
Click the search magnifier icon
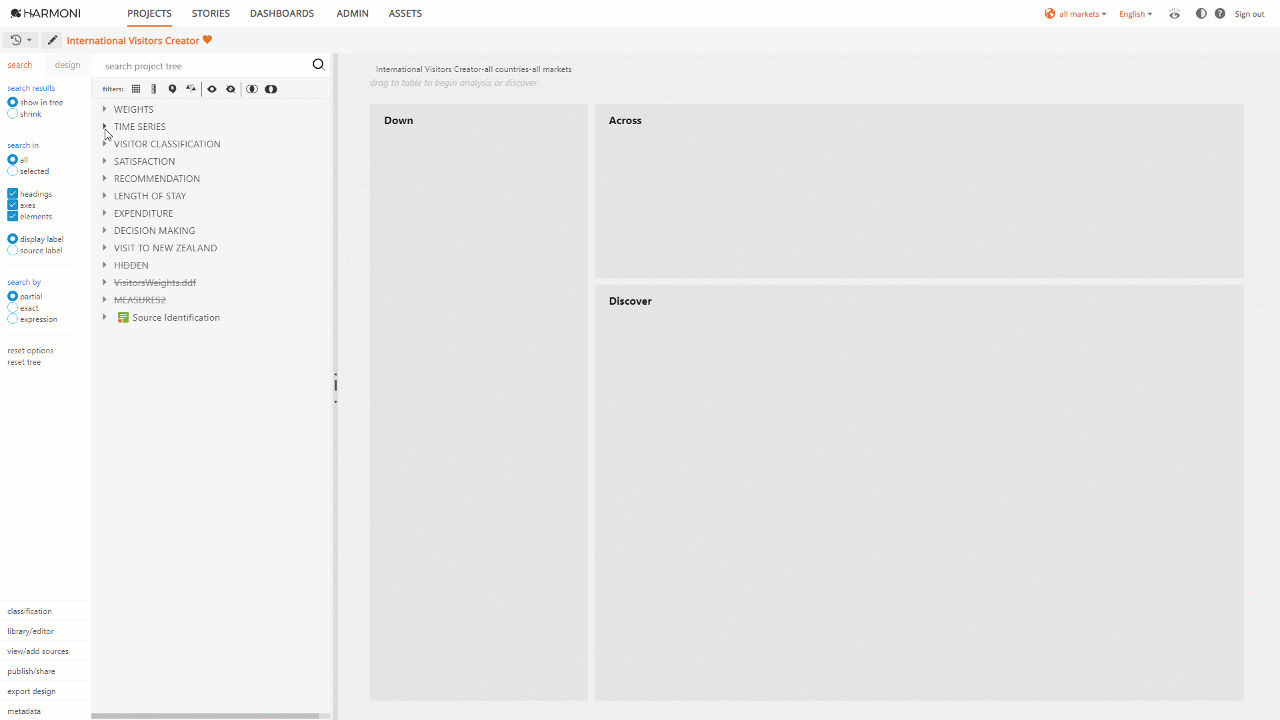click(x=318, y=65)
